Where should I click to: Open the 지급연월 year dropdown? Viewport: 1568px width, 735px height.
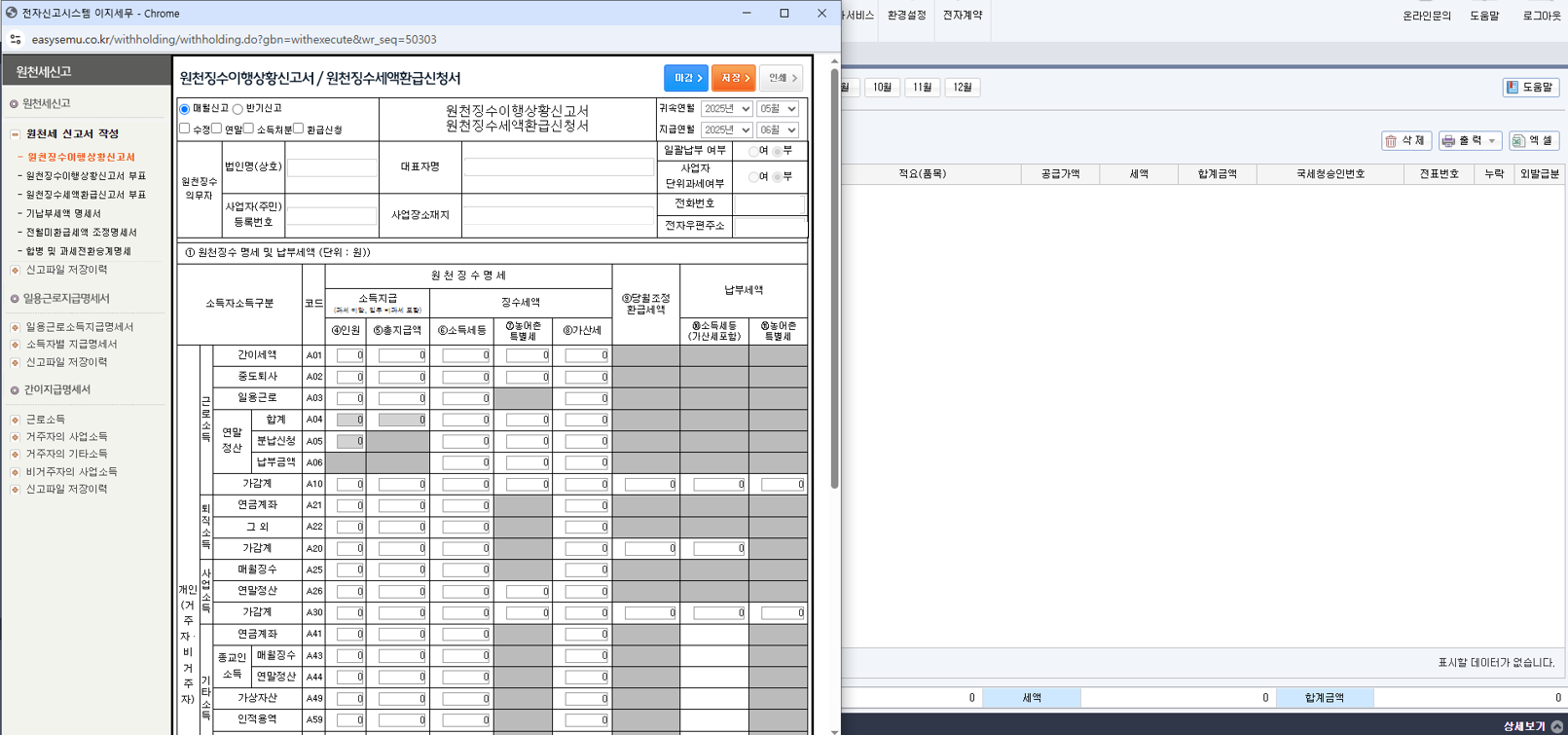[x=726, y=129]
